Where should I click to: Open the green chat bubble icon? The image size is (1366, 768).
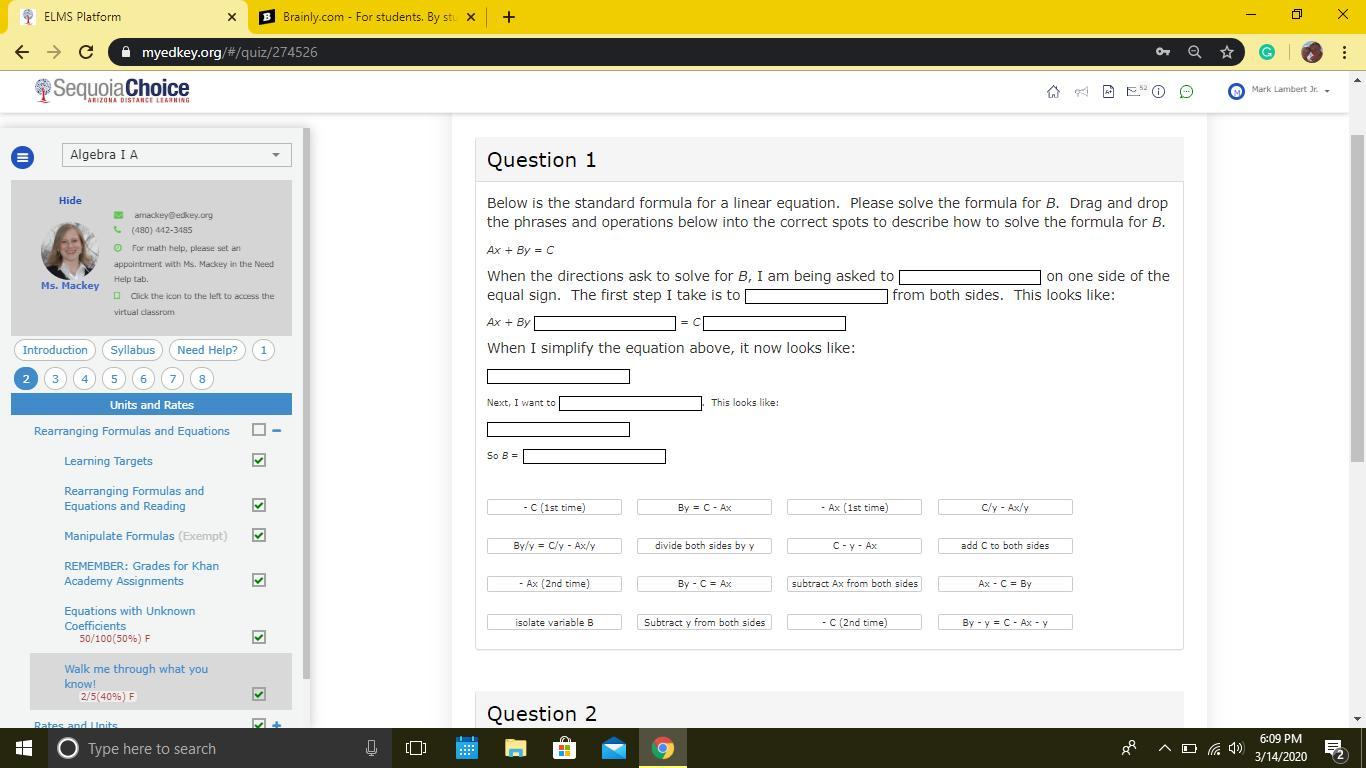click(1186, 92)
